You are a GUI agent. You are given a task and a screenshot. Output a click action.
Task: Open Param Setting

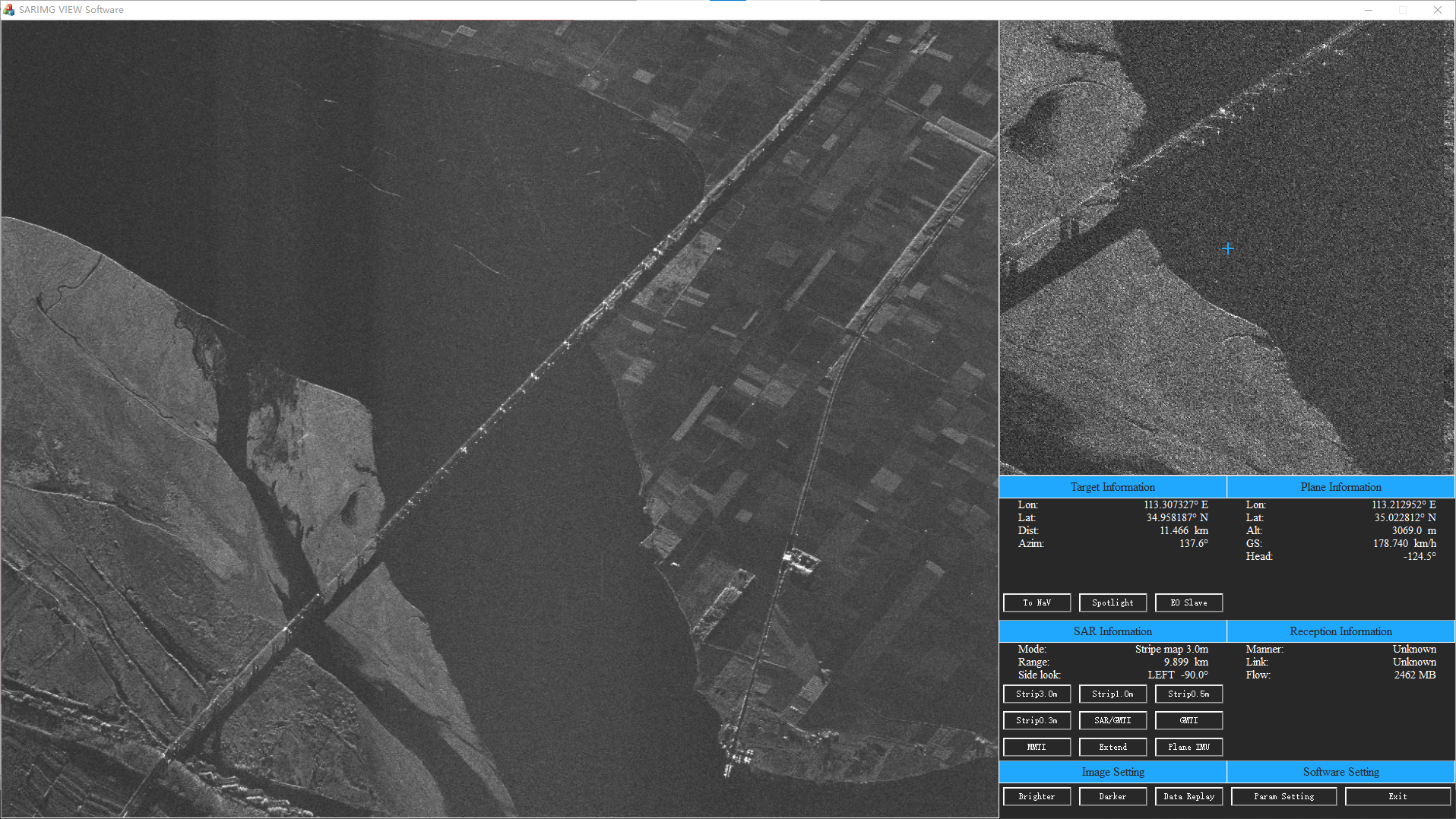tap(1283, 796)
